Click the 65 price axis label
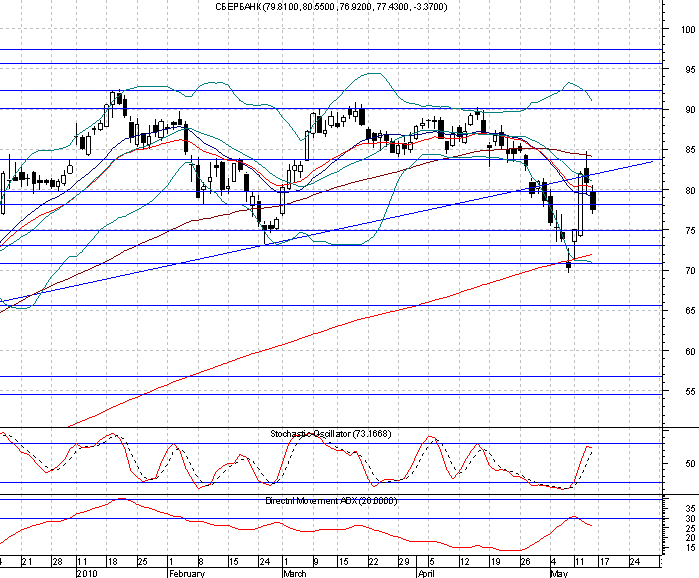The width and height of the screenshot is (699, 578). click(x=690, y=311)
